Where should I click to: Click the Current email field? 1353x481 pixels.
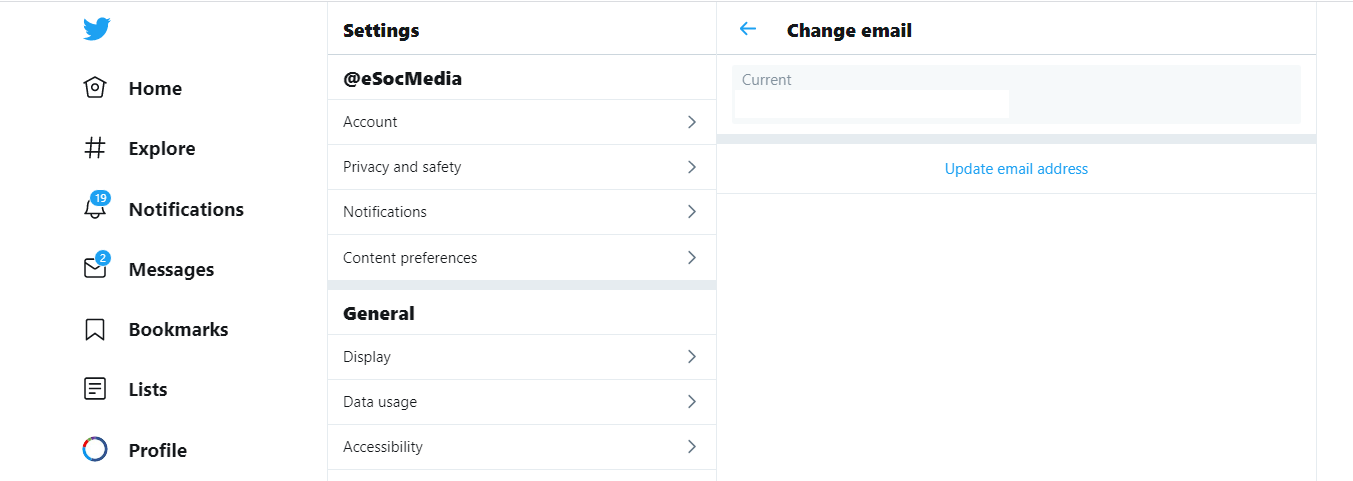click(871, 103)
